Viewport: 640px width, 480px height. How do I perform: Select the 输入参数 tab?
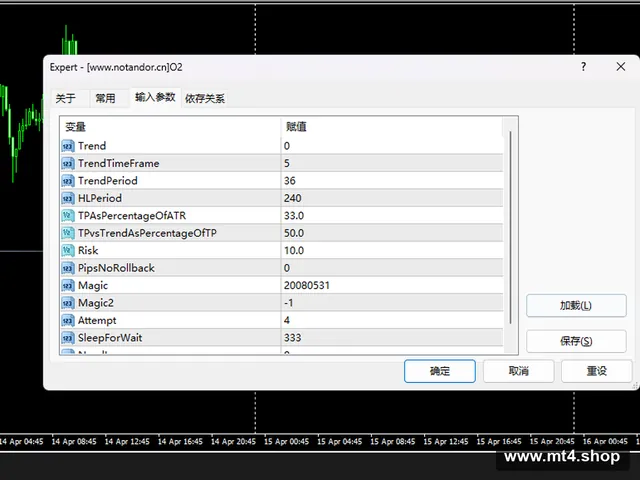[x=155, y=97]
